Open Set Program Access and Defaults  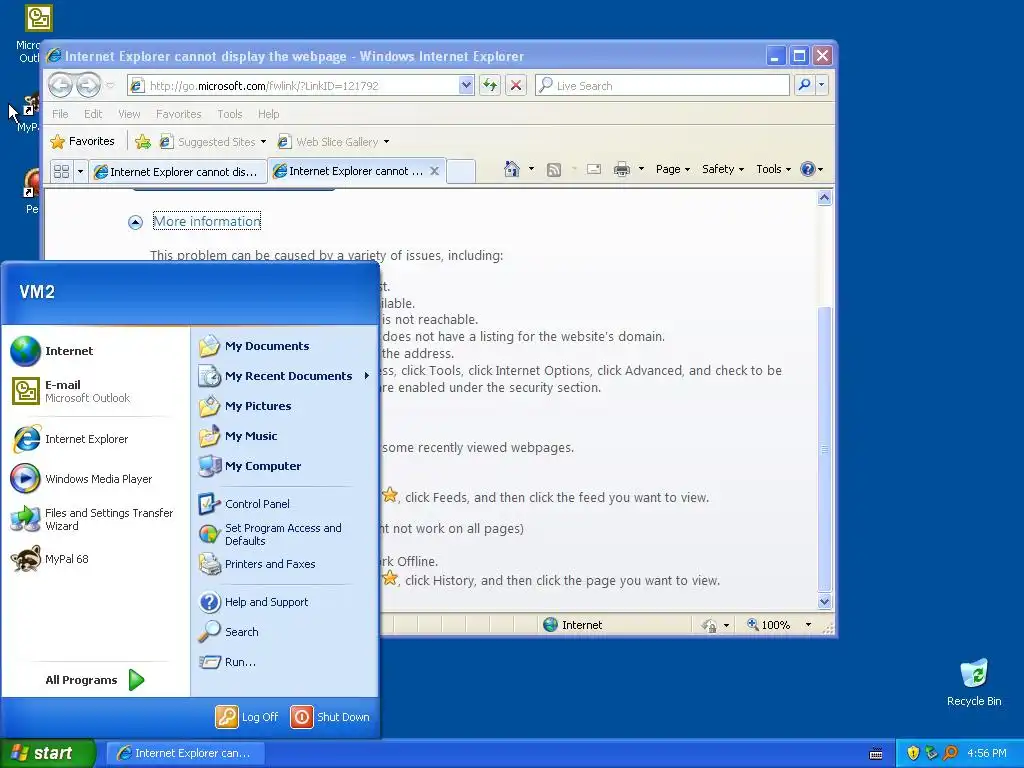point(284,534)
